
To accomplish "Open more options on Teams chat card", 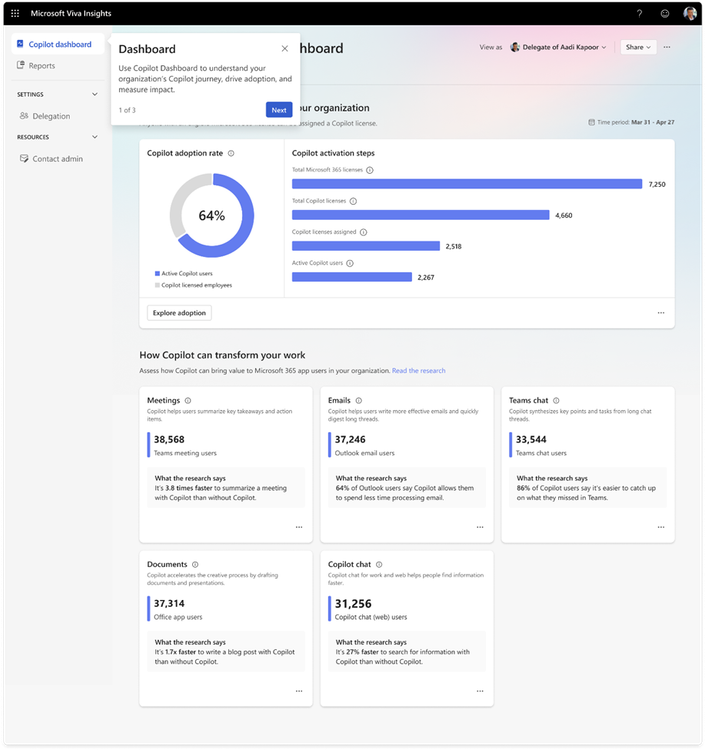I will point(661,527).
